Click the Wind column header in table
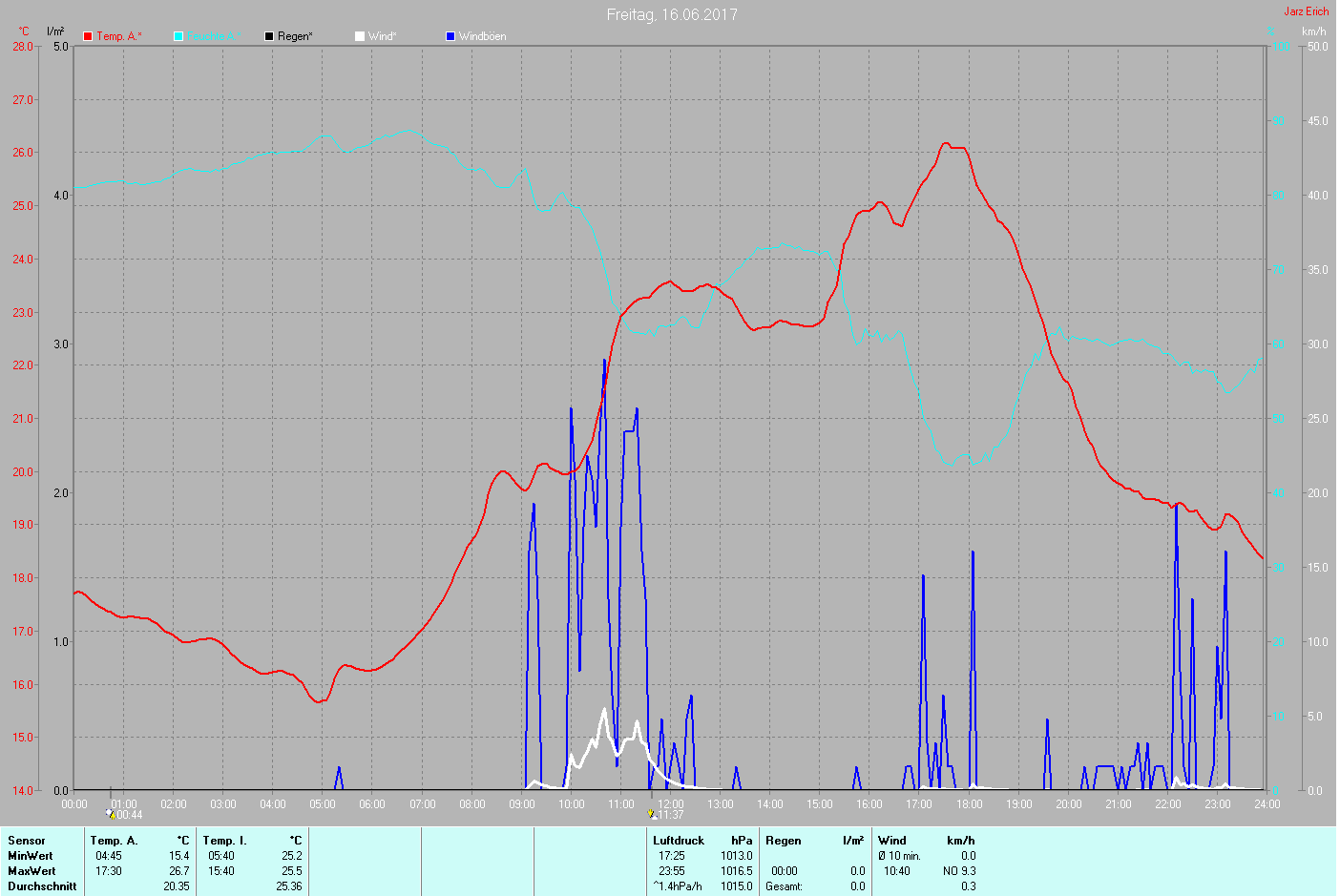Image resolution: width=1340 pixels, height=896 pixels. click(x=892, y=841)
